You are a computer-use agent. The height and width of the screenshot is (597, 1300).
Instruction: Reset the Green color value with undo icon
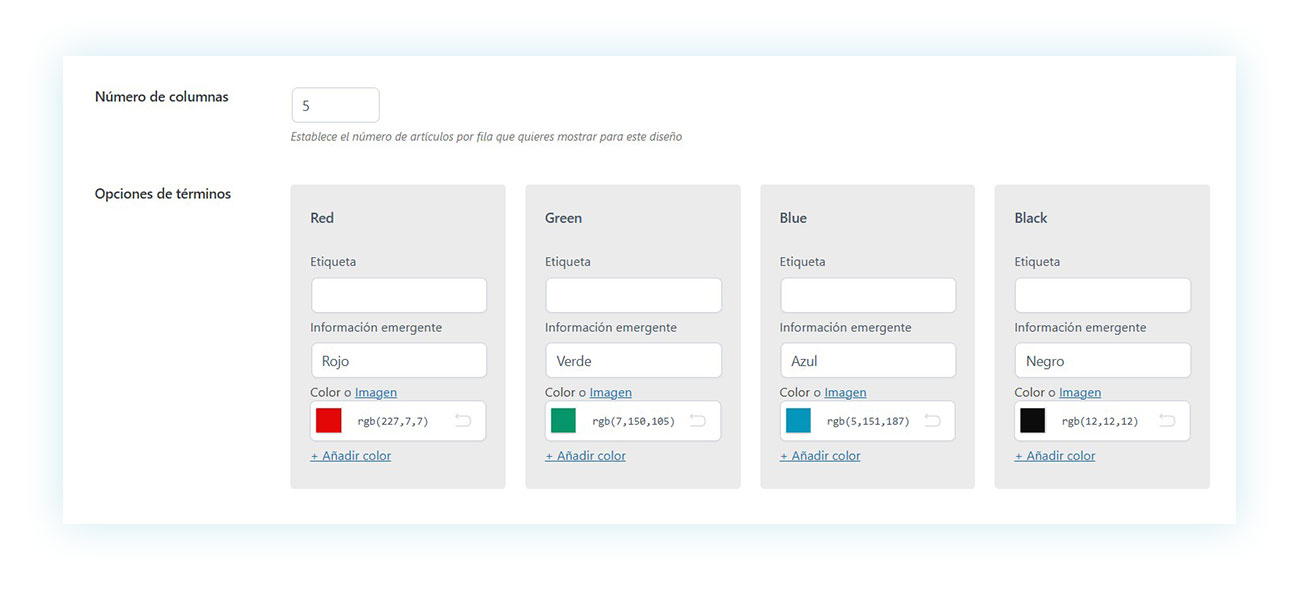pyautogui.click(x=698, y=421)
